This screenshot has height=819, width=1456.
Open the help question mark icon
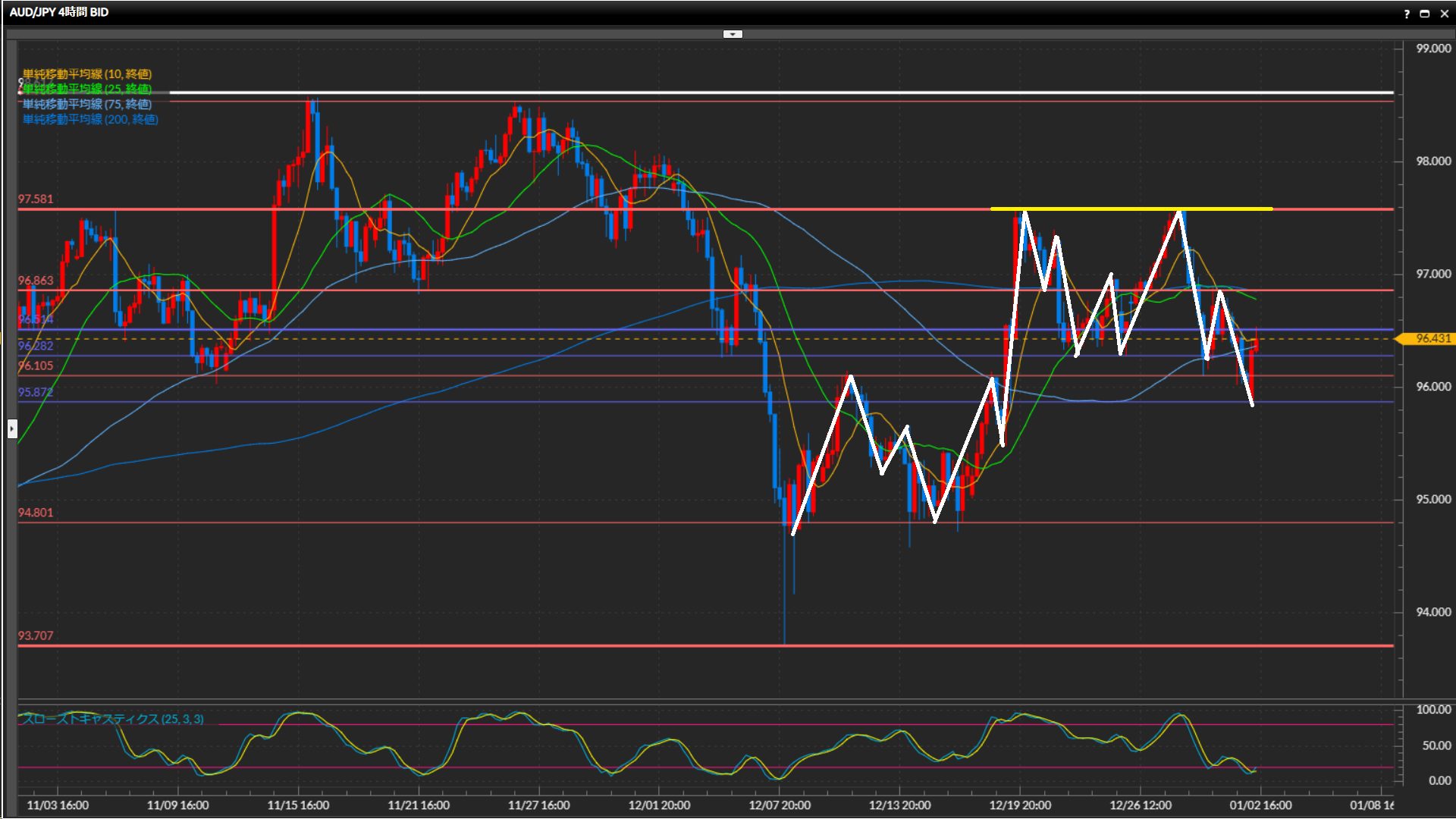click(x=1407, y=14)
